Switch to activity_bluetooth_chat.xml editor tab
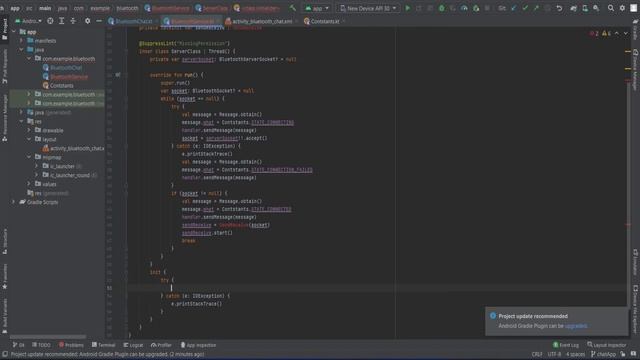The image size is (640, 360). 262,21
